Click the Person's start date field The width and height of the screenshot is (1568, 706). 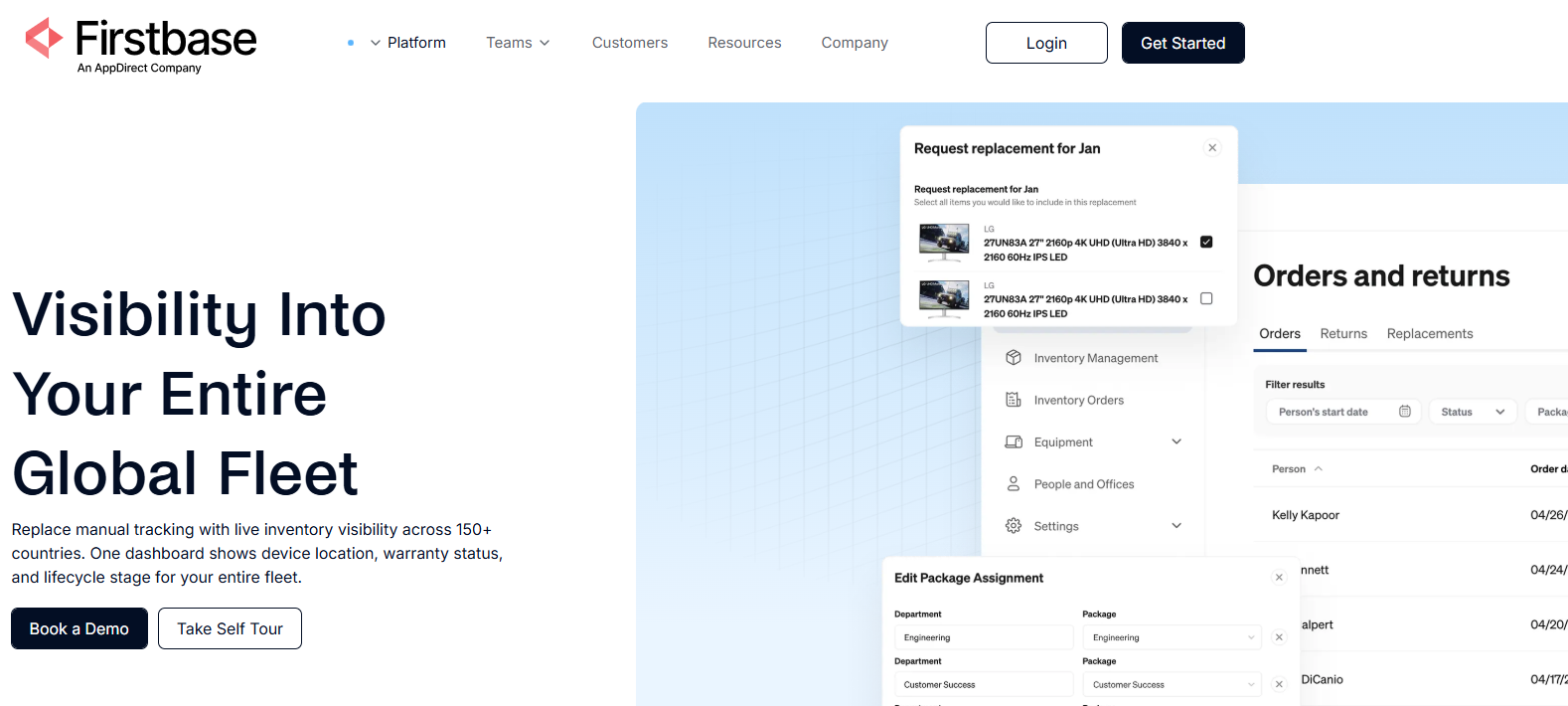[1342, 412]
